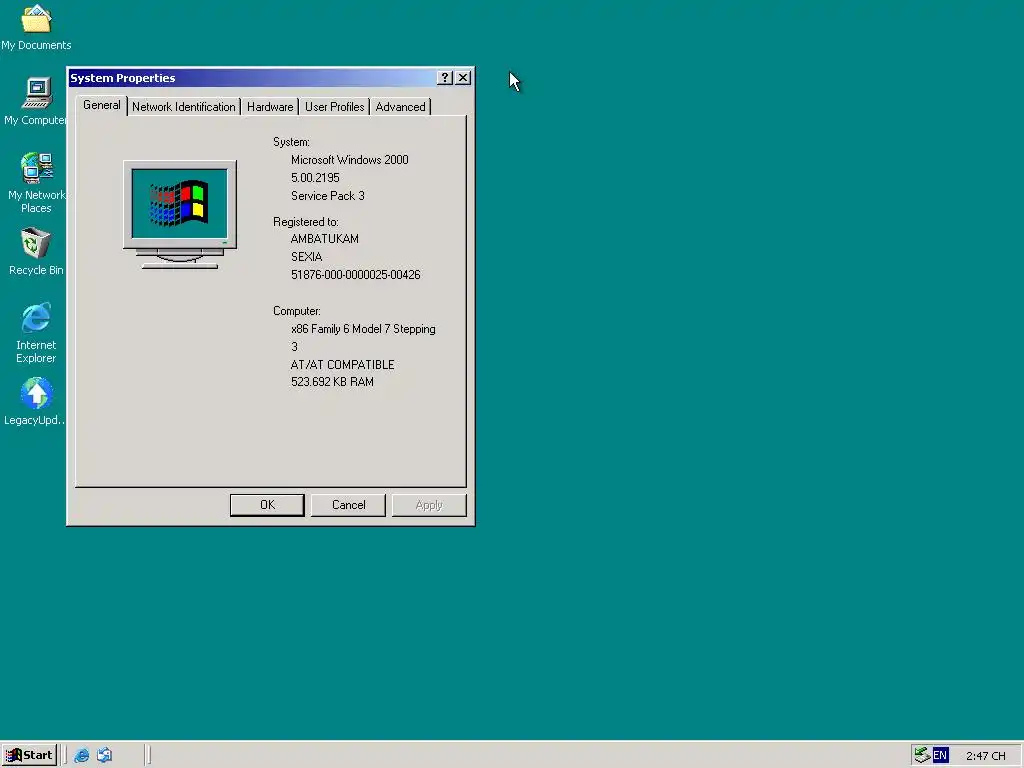Click the System: heading label

(291, 142)
